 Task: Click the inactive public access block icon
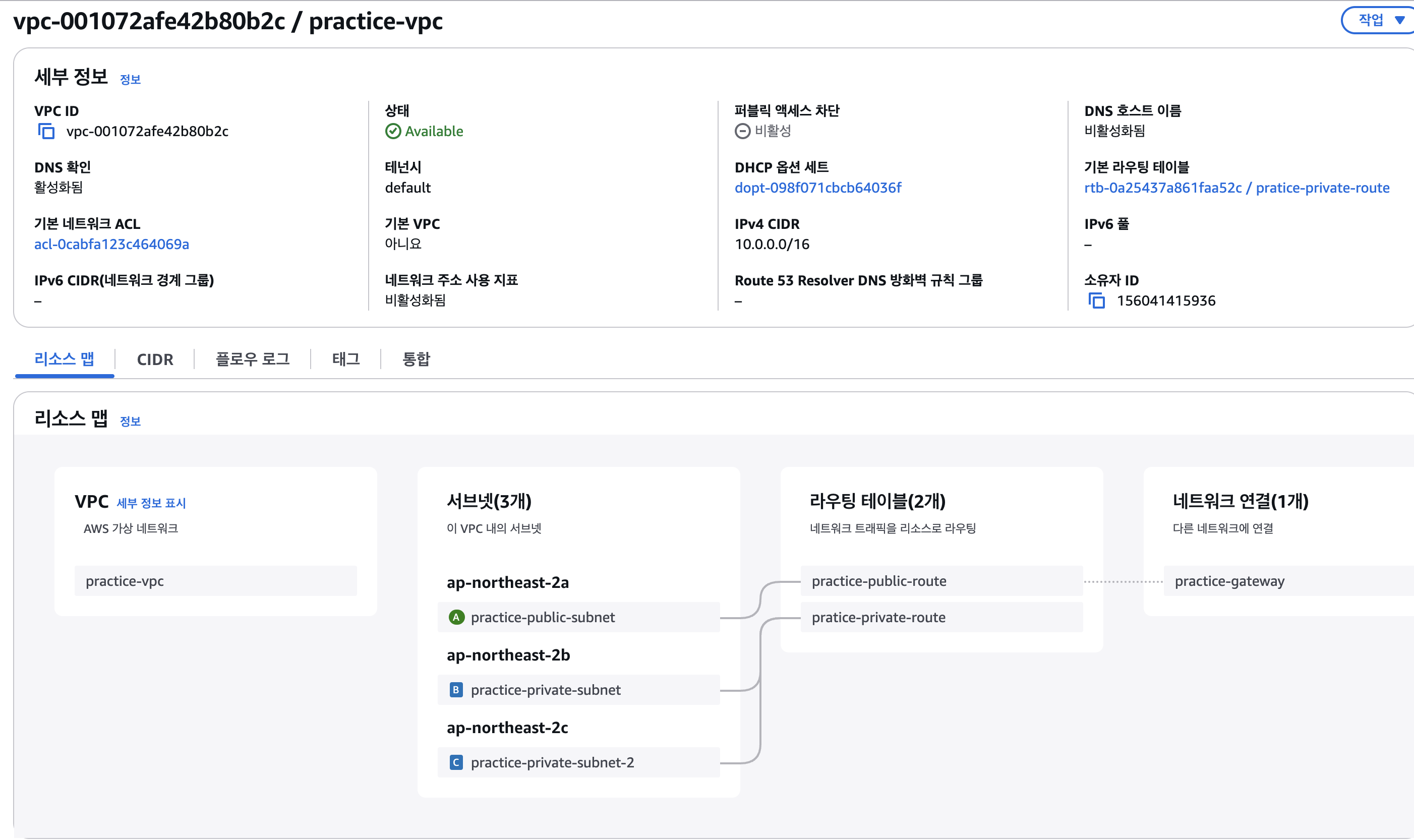[x=742, y=131]
